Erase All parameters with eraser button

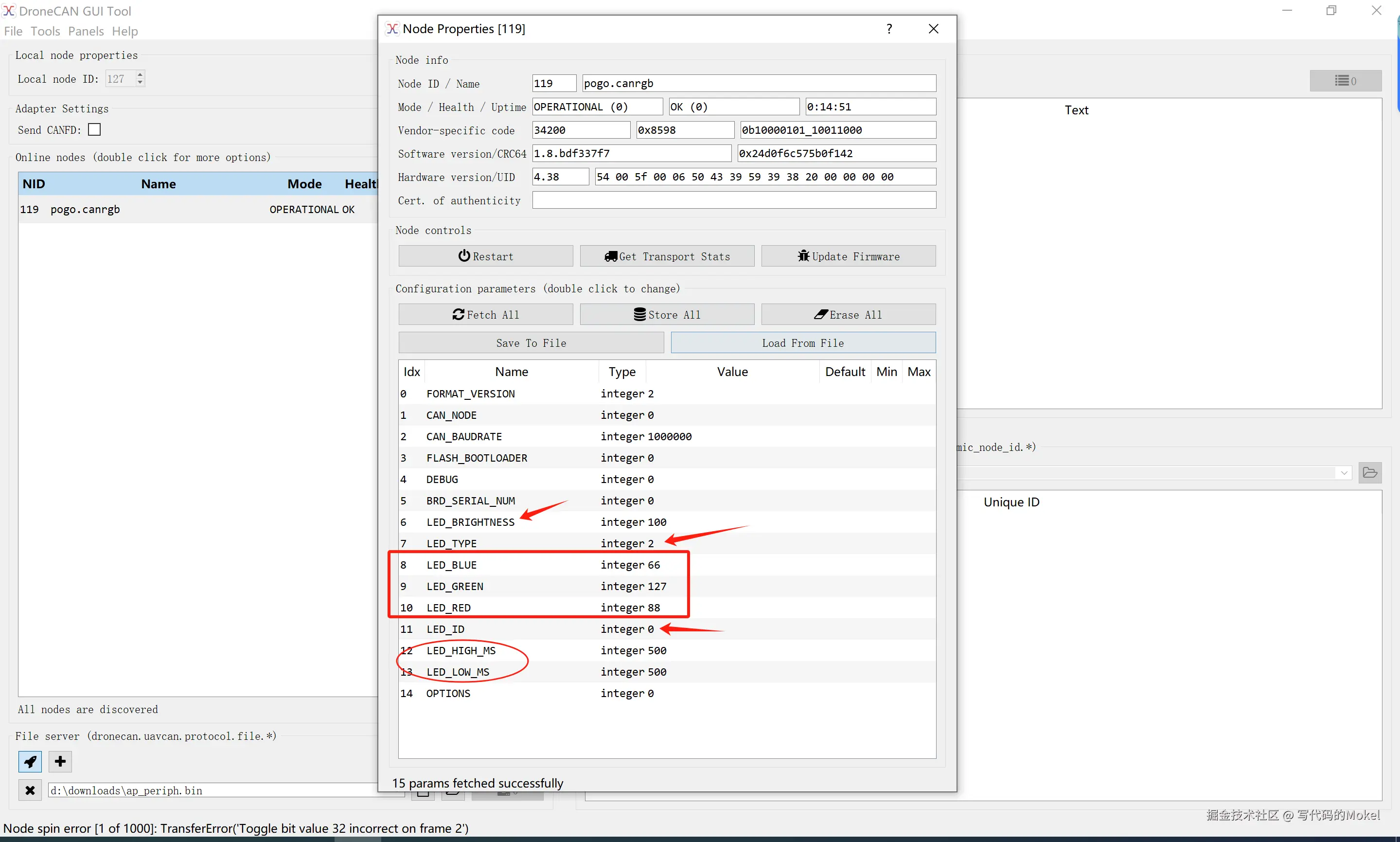(848, 315)
